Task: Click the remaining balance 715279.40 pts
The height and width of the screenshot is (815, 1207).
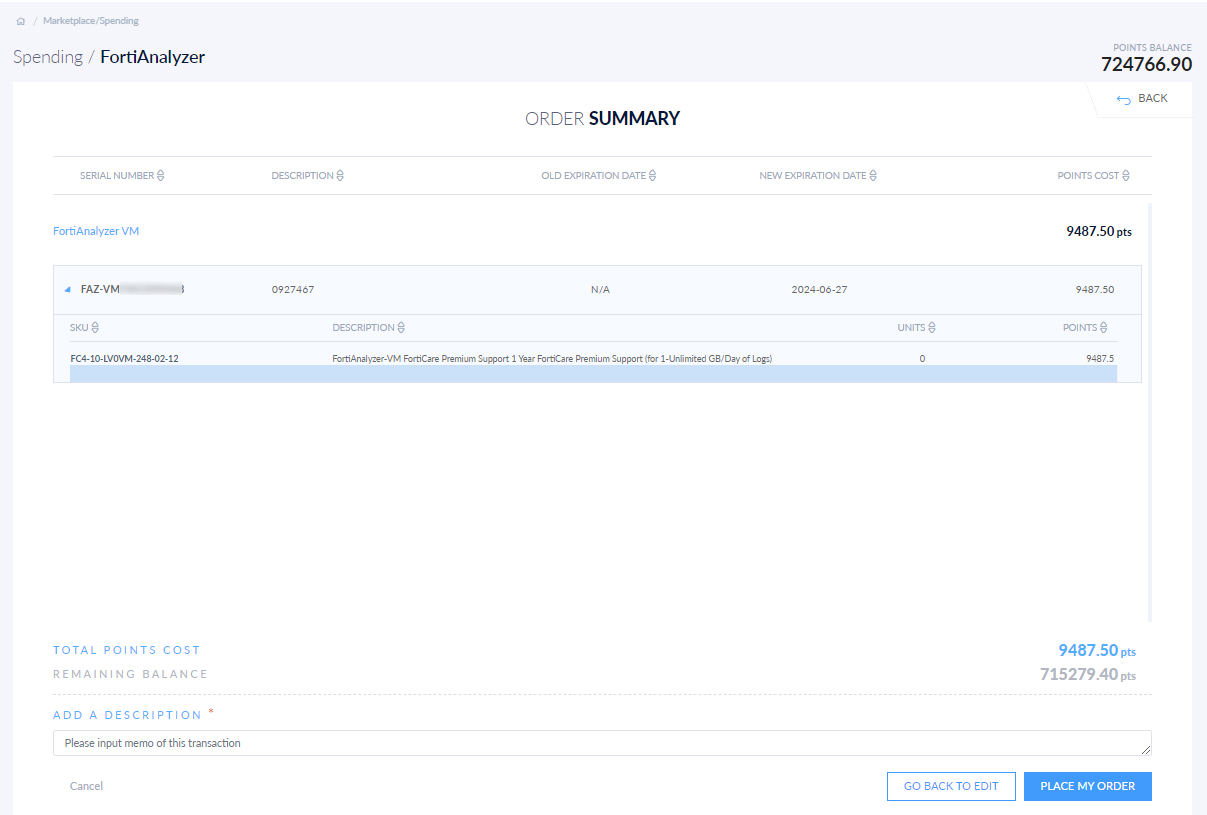Action: coord(1088,674)
